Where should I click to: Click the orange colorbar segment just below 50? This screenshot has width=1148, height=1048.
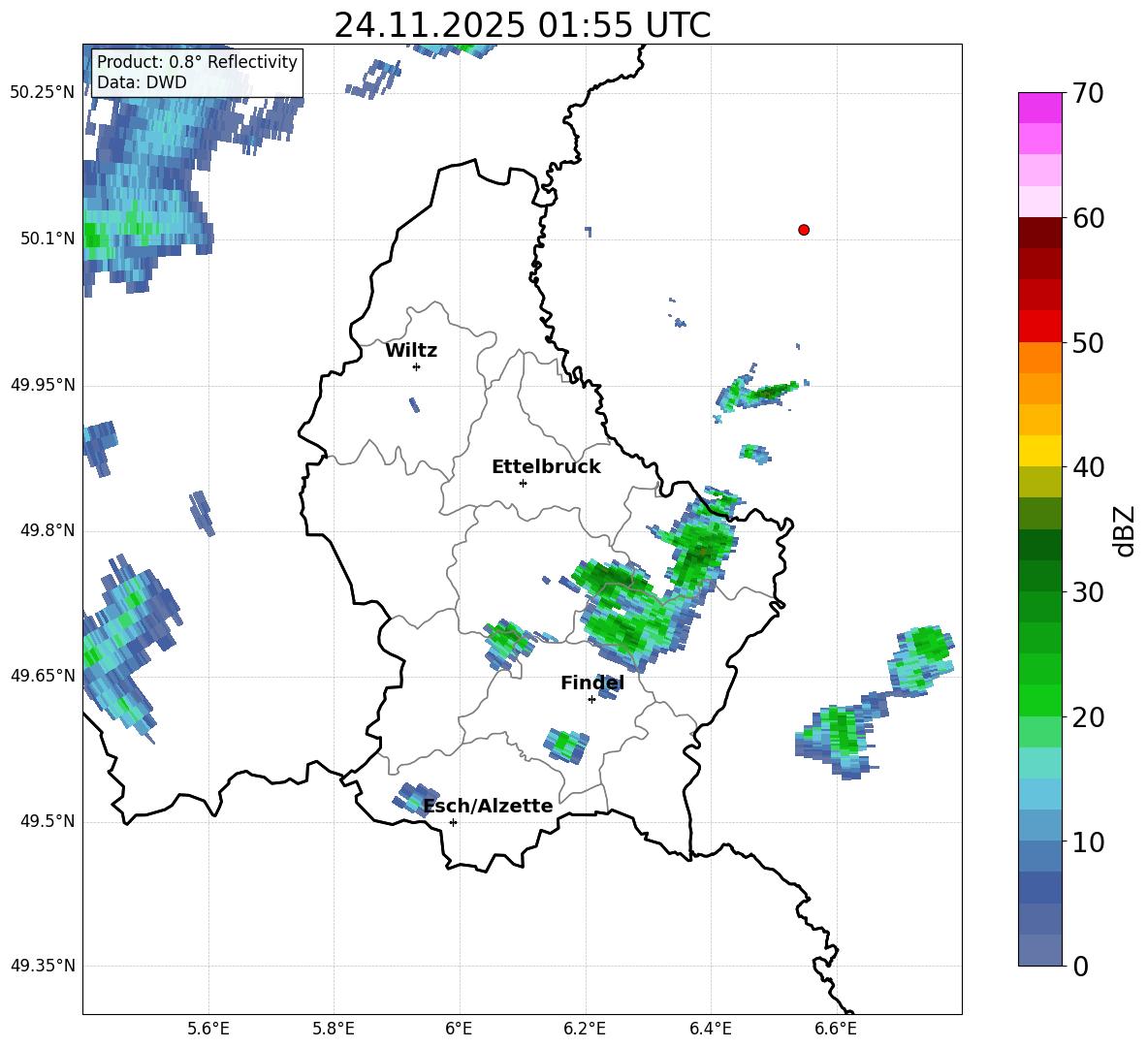(x=1039, y=358)
